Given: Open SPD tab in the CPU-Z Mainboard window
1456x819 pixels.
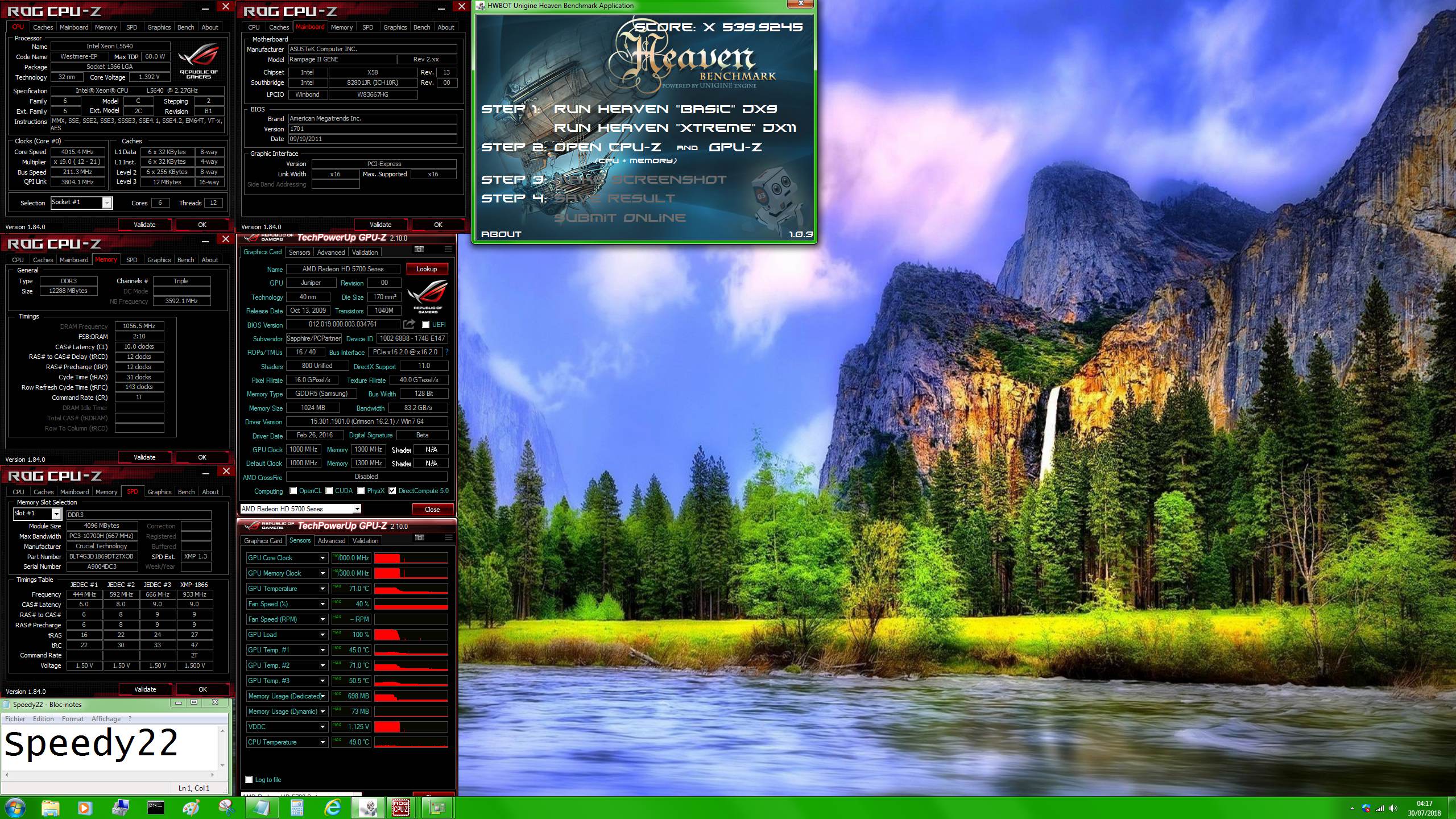Looking at the screenshot, I should pos(368,27).
